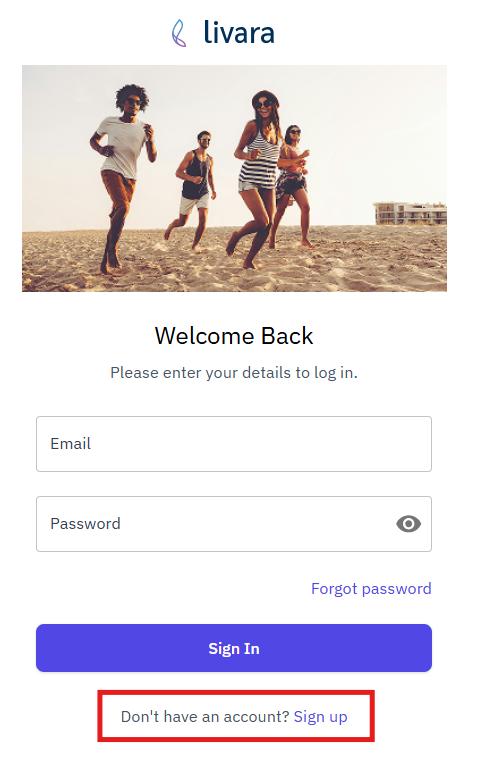
Task: Click the Email placeholder label
Action: pyautogui.click(x=71, y=444)
